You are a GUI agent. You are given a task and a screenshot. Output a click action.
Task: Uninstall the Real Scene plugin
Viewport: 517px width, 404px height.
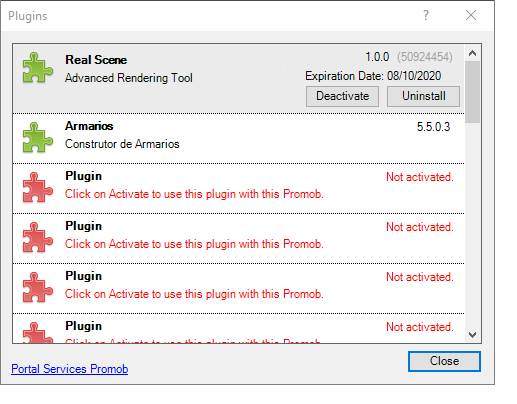click(x=423, y=96)
